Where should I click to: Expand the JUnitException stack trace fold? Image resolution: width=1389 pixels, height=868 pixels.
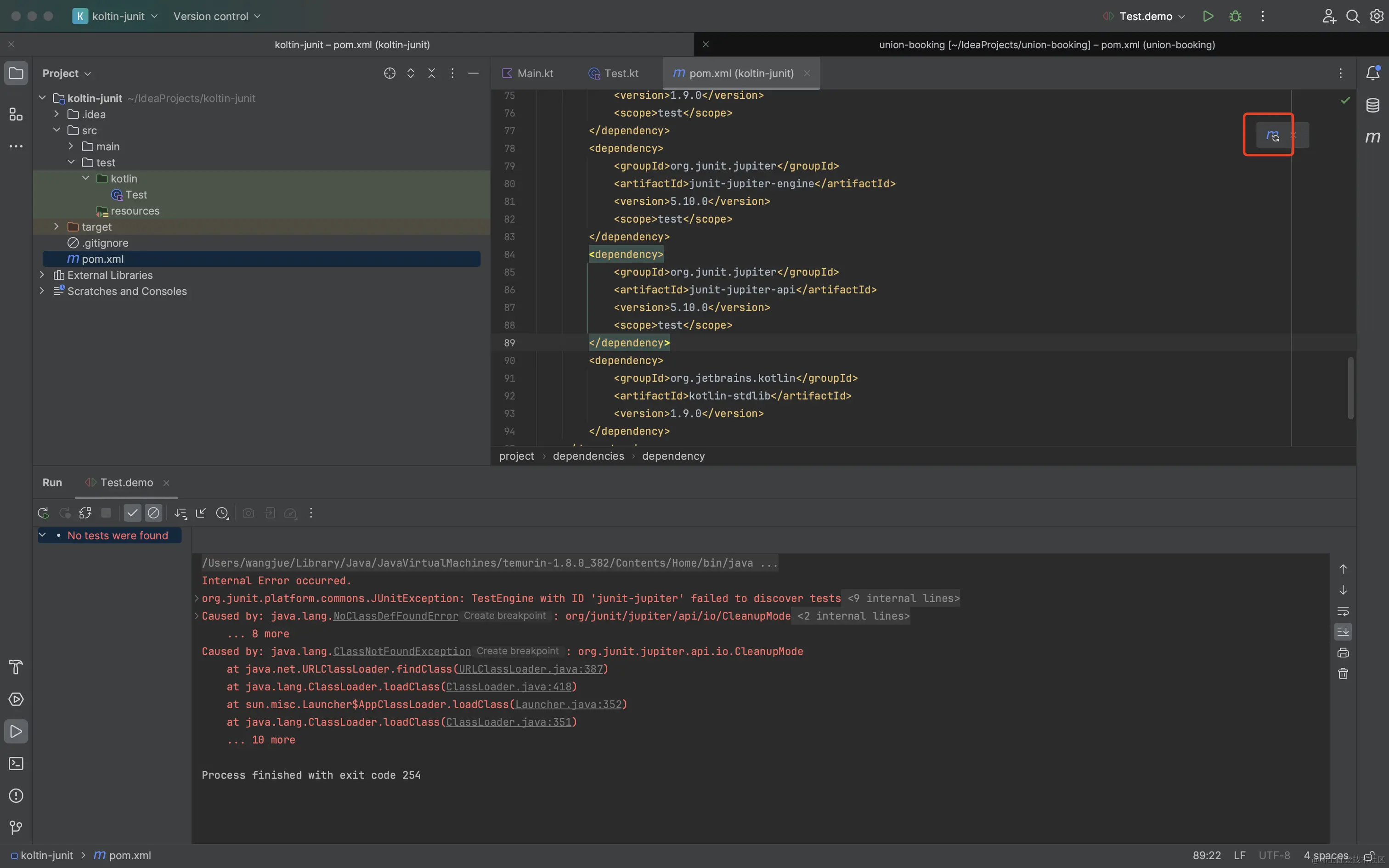[196, 598]
